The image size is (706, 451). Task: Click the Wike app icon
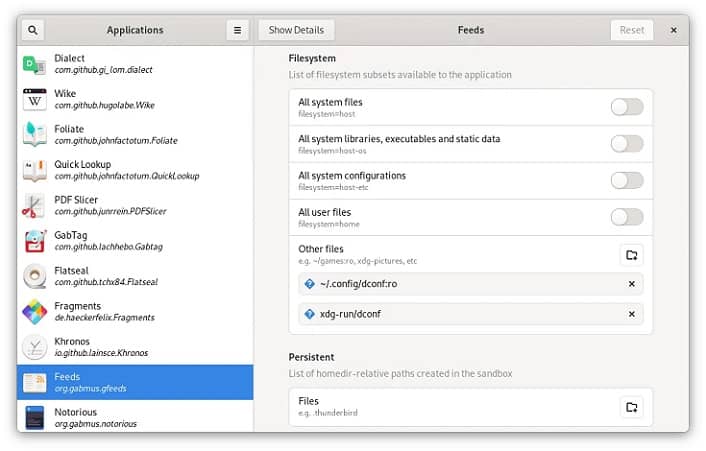click(35, 99)
